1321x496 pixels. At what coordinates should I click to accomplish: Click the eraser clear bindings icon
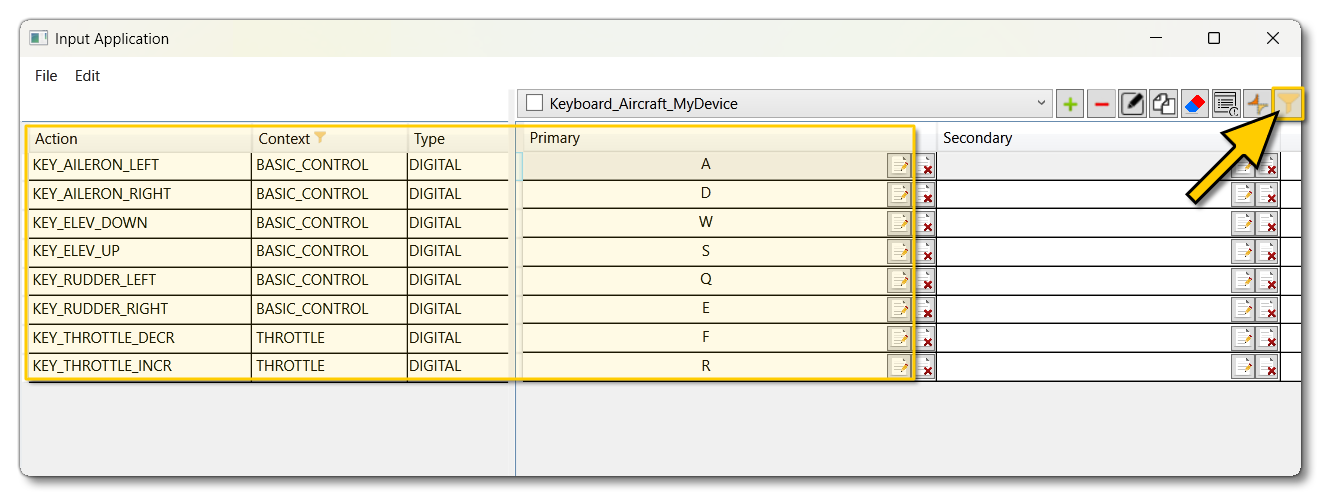1194,103
